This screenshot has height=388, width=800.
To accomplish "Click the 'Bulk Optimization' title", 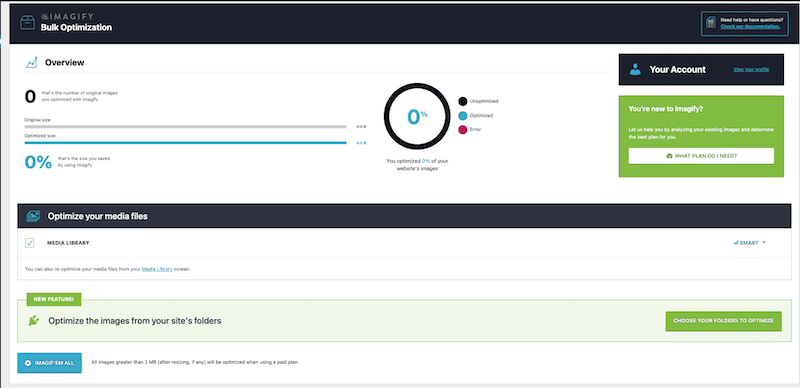I will pyautogui.click(x=76, y=28).
